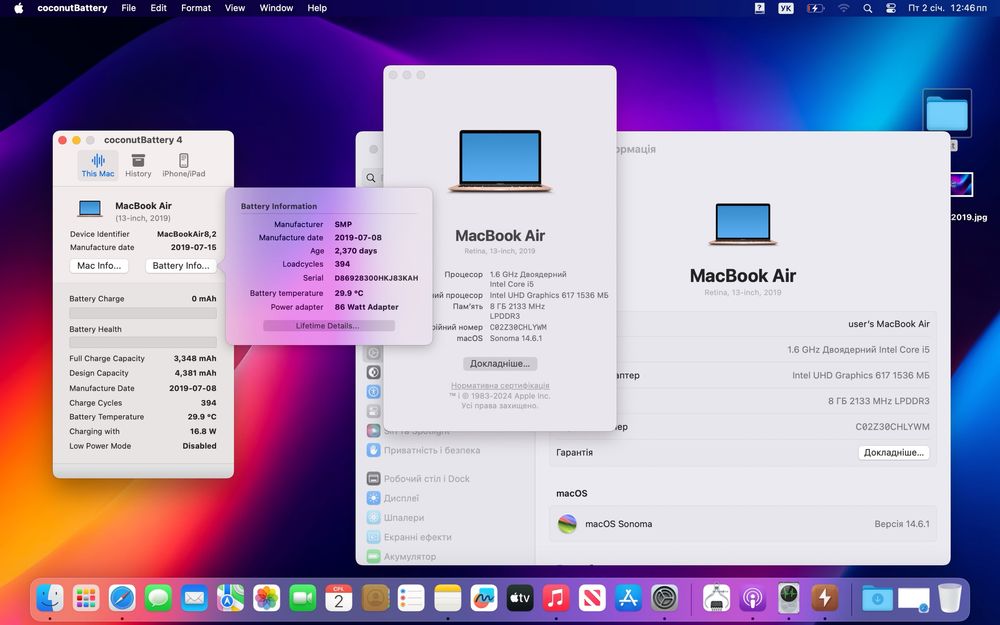Select Приватність і безпека in Settings sidebar
The image size is (1000, 625).
423,450
